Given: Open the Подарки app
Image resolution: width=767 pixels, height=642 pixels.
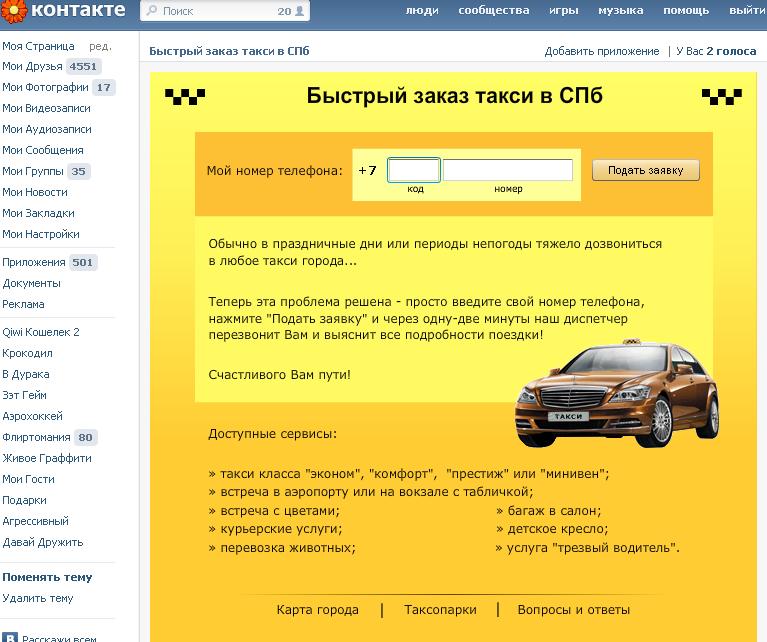Looking at the screenshot, I should pyautogui.click(x=24, y=500).
